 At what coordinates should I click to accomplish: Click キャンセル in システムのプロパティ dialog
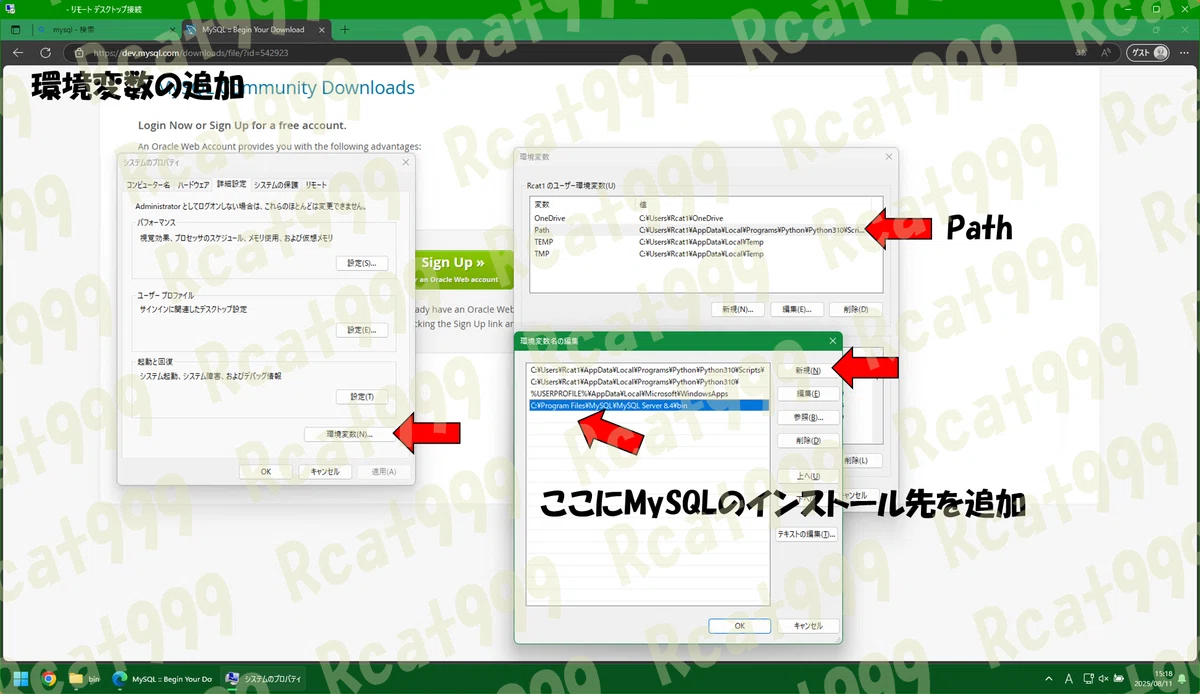coord(325,471)
